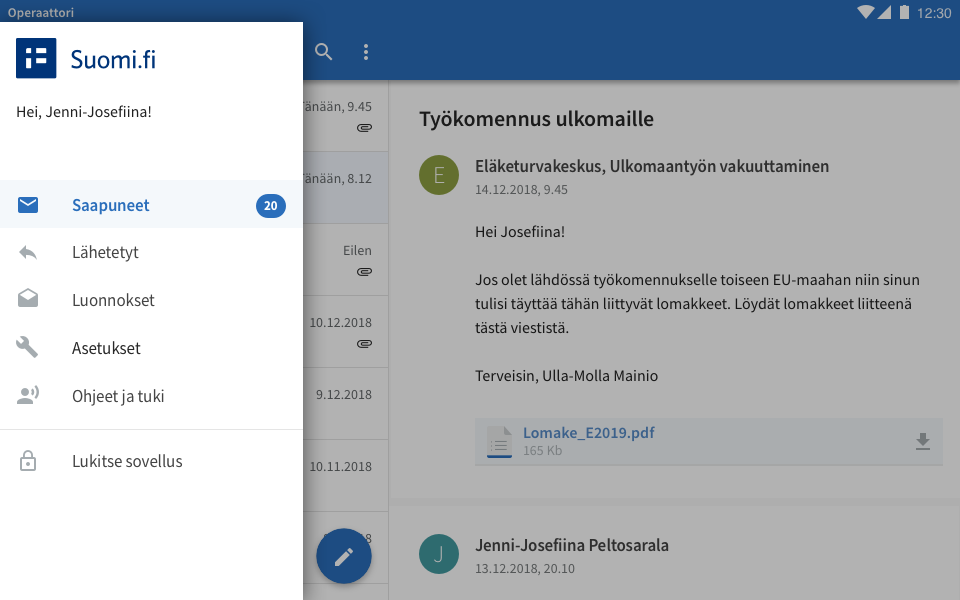
Task: Click the Saapuneet envelope icon
Action: 28,205
